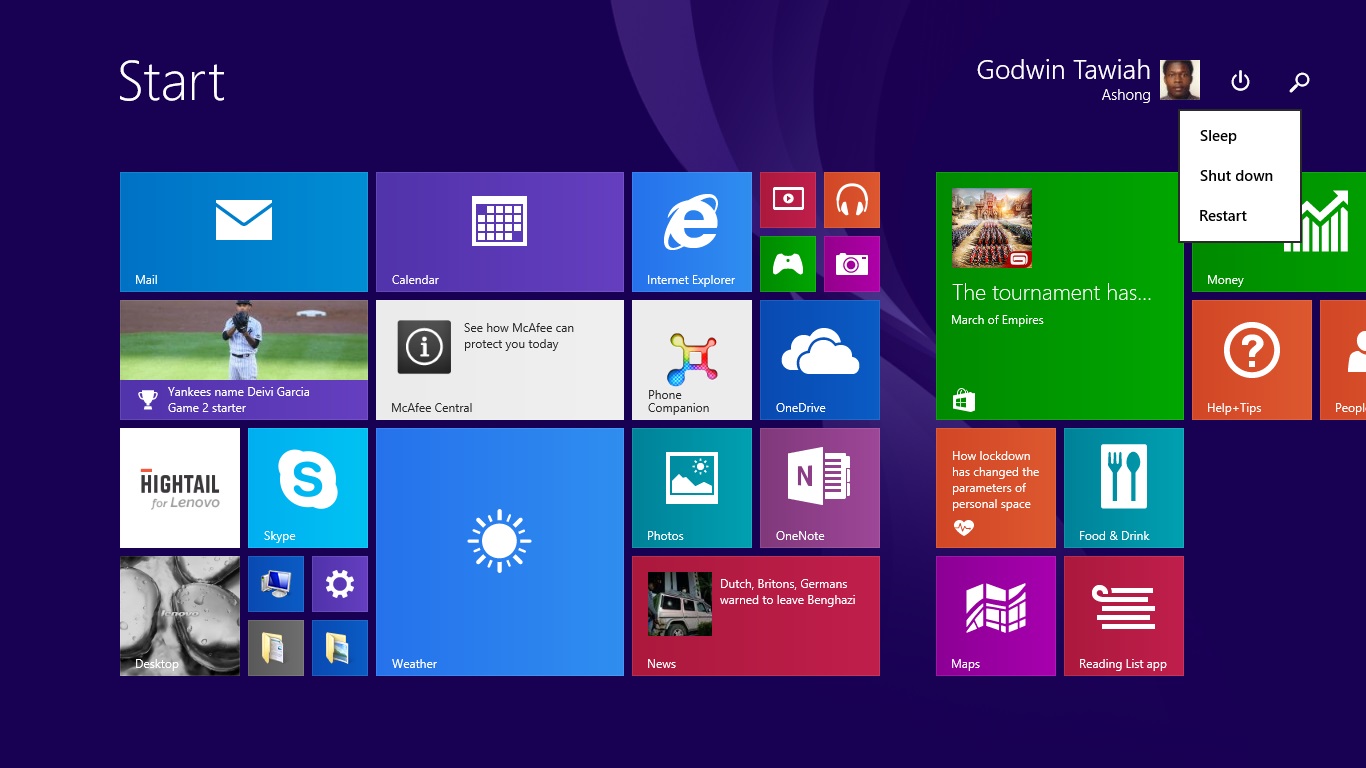Open the Mail tile

coord(244,232)
